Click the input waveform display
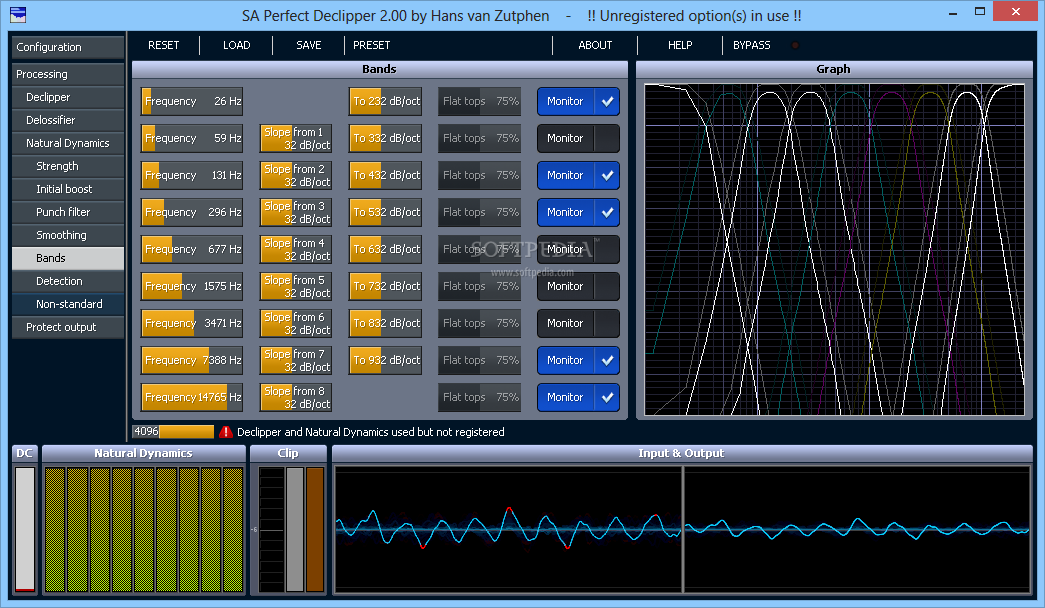 509,529
